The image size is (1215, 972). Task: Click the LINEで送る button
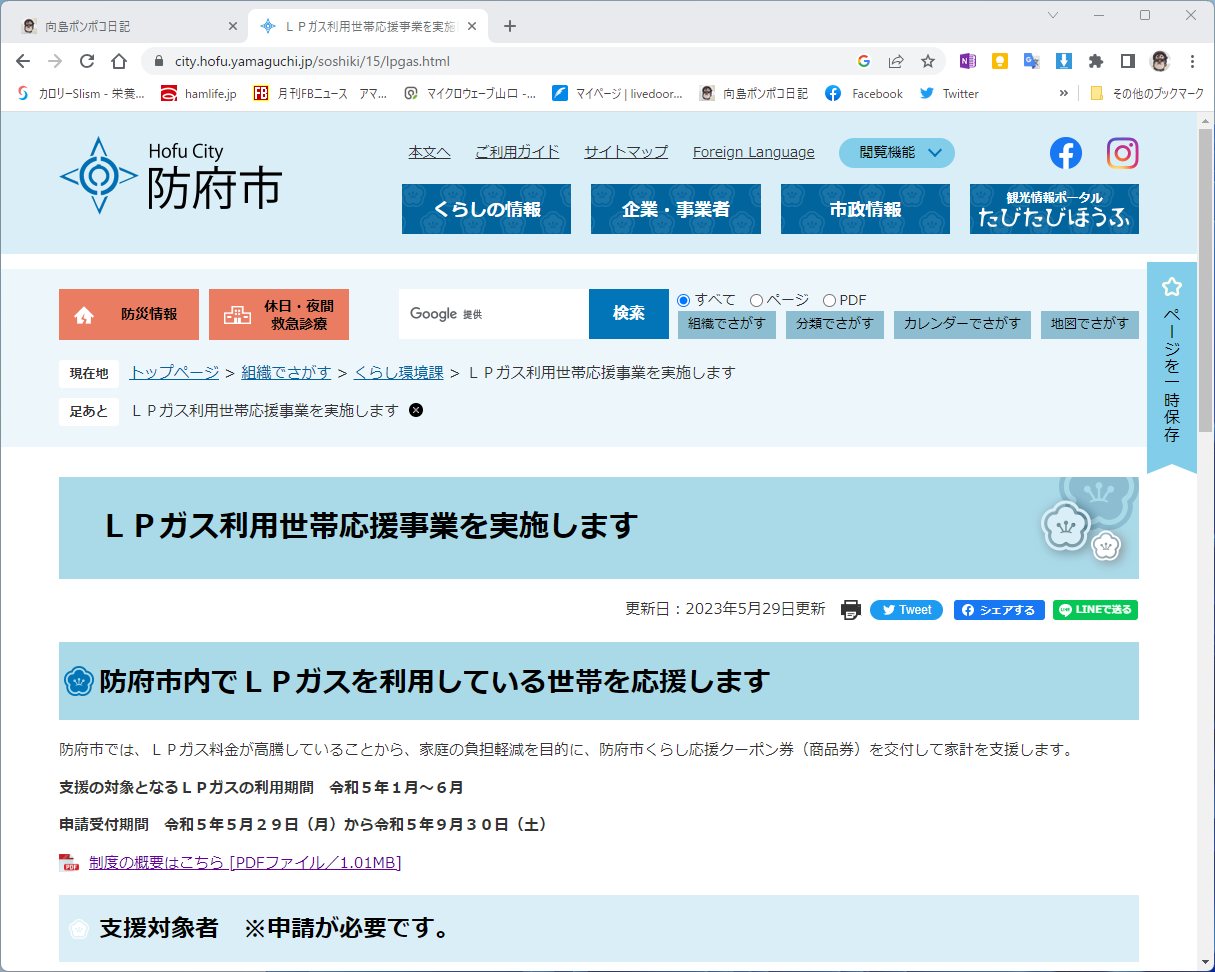1095,610
